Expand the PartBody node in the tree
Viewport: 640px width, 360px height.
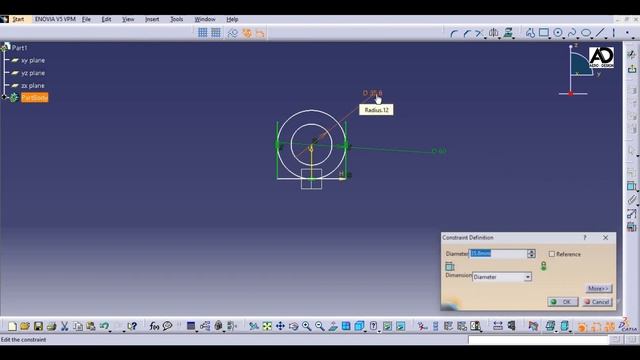(x=4, y=97)
